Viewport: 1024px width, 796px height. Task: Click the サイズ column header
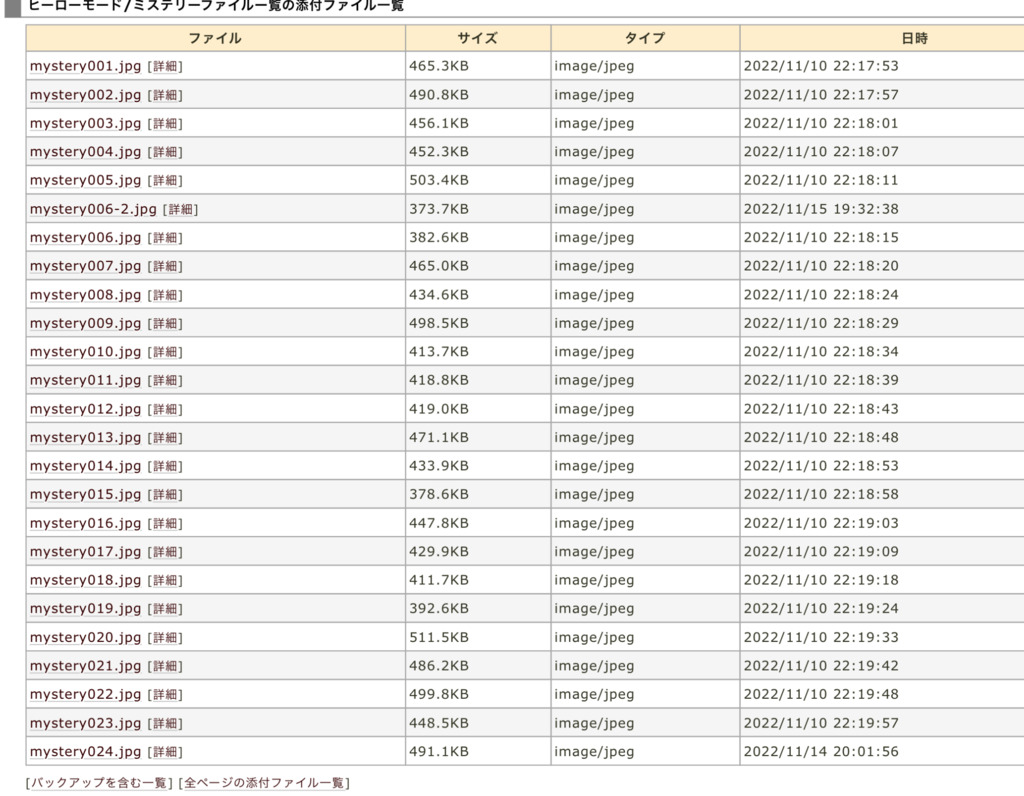[x=477, y=38]
